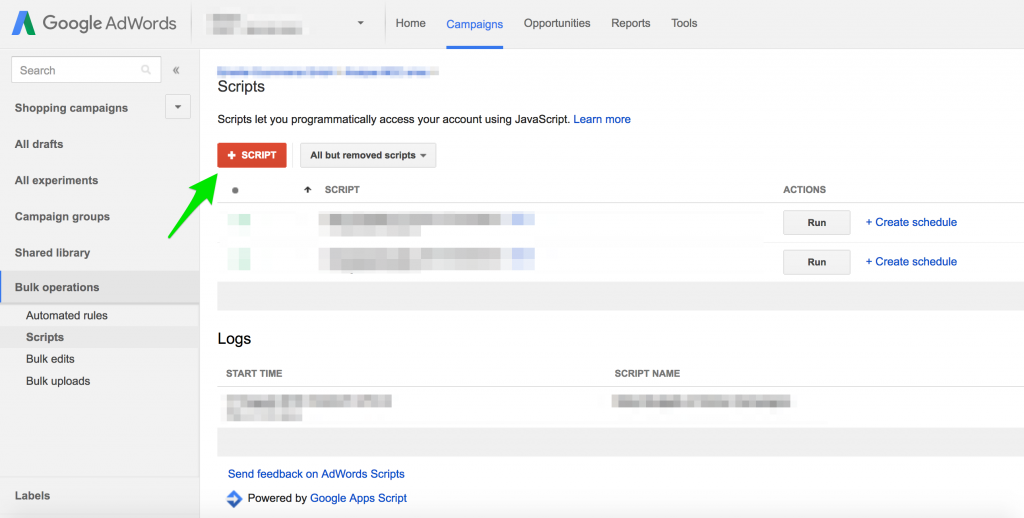The width and height of the screenshot is (1024, 518).
Task: Run the first script in the list
Action: point(816,222)
